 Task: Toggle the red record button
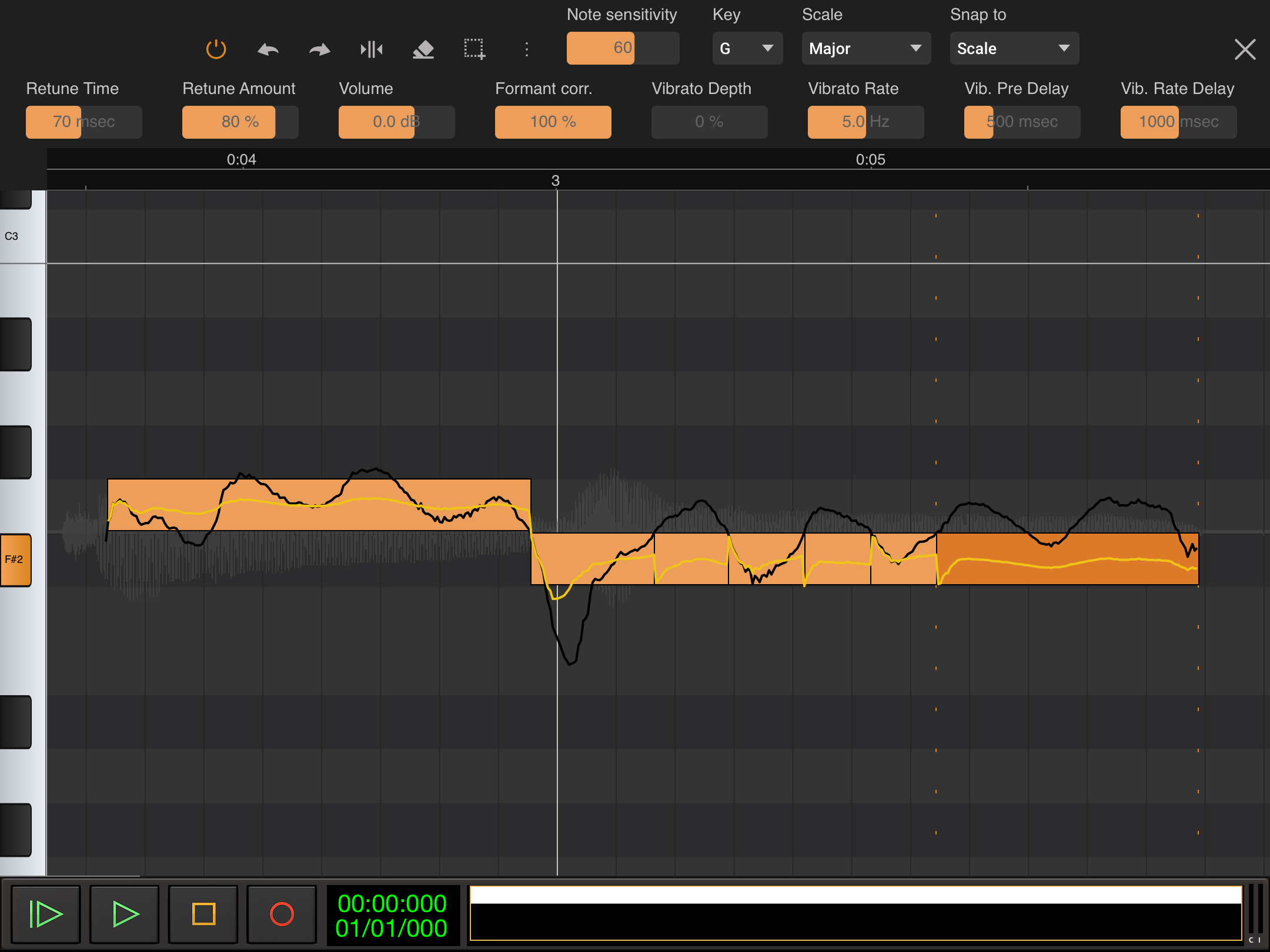point(282,914)
